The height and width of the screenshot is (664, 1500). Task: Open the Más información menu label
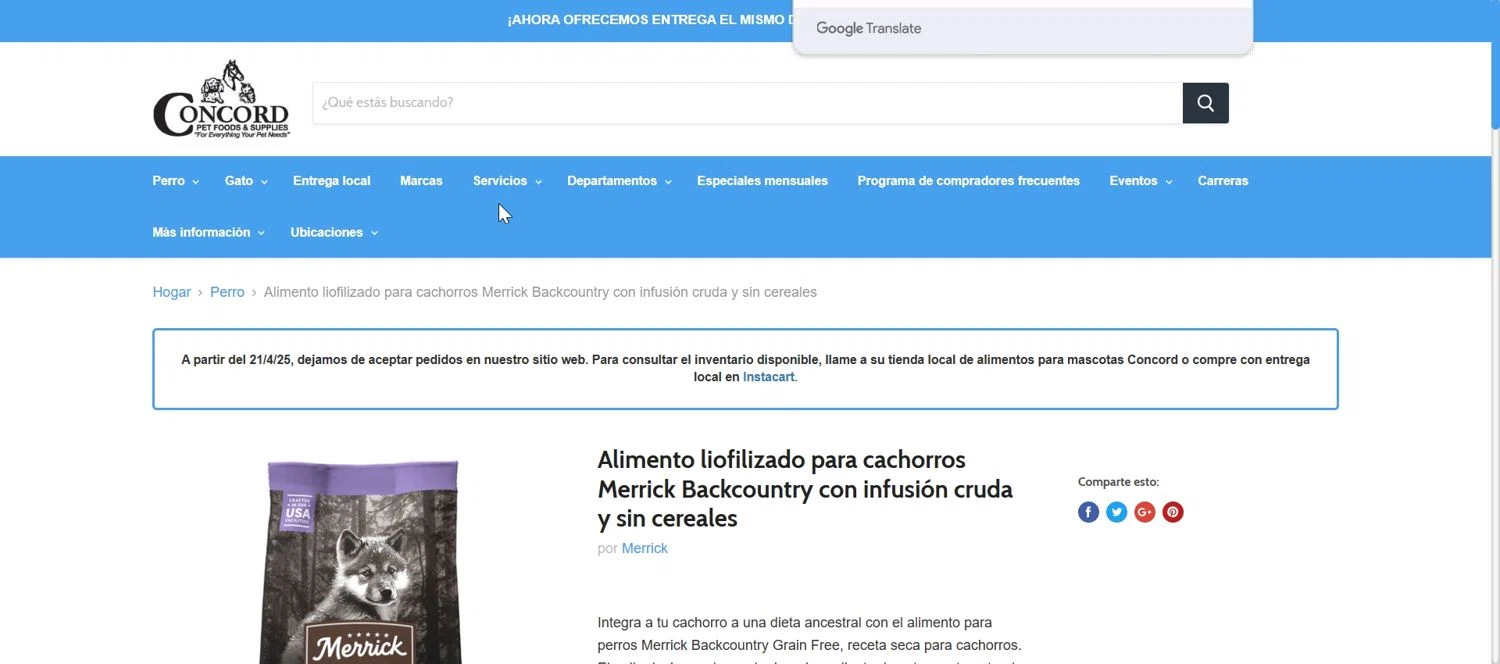click(201, 232)
